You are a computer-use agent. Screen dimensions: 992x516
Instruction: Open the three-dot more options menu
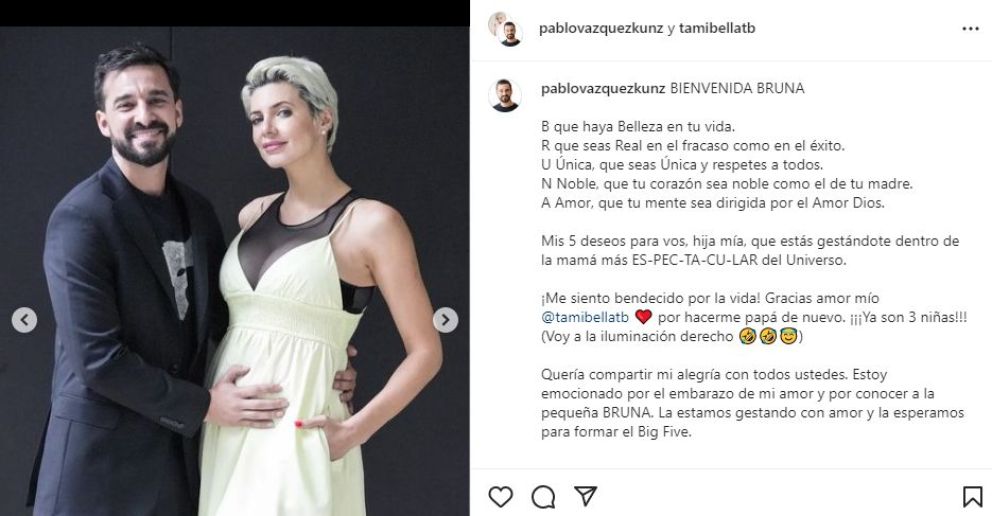pos(970,29)
